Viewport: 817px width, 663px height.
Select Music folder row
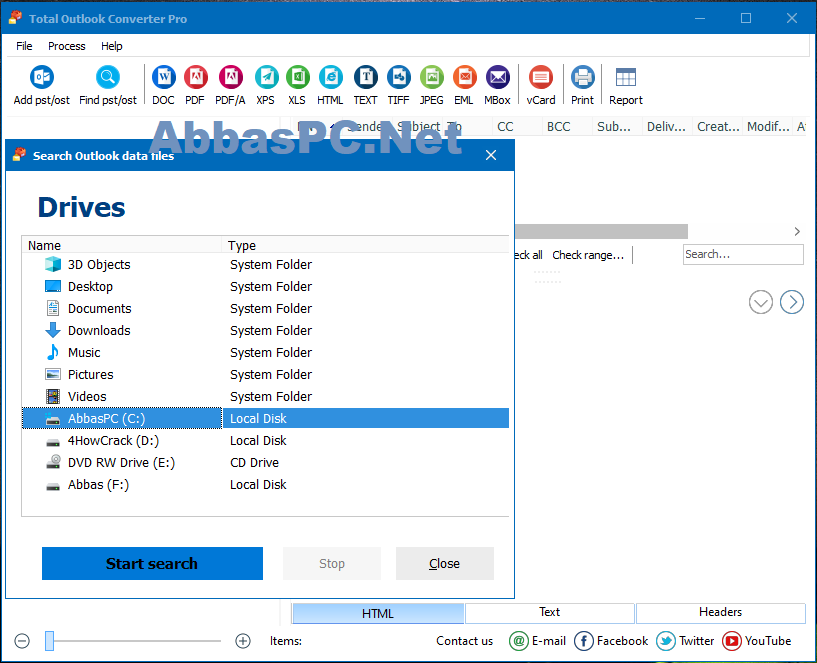265,353
